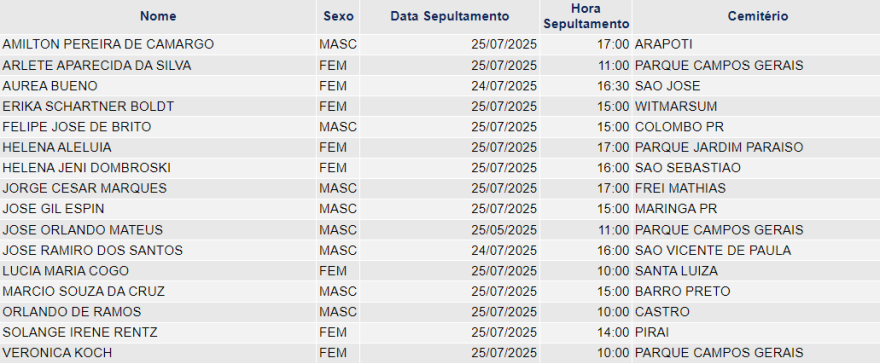Select the ORLANDO DE RAMOS row

[x=440, y=312]
